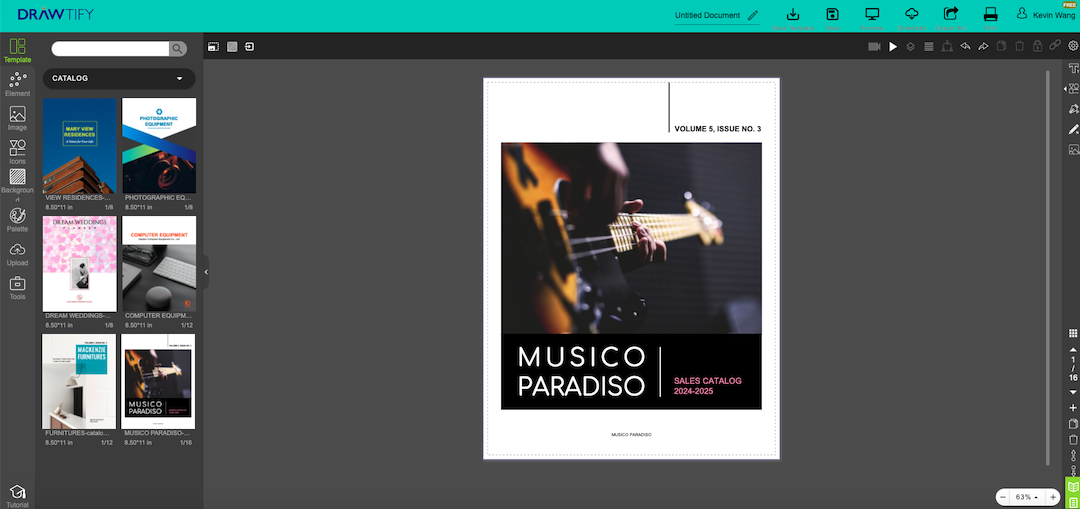Screen dimensions: 1080x509
Task: Select the Musico Paradiso template thumbnail
Action: pyautogui.click(x=158, y=382)
